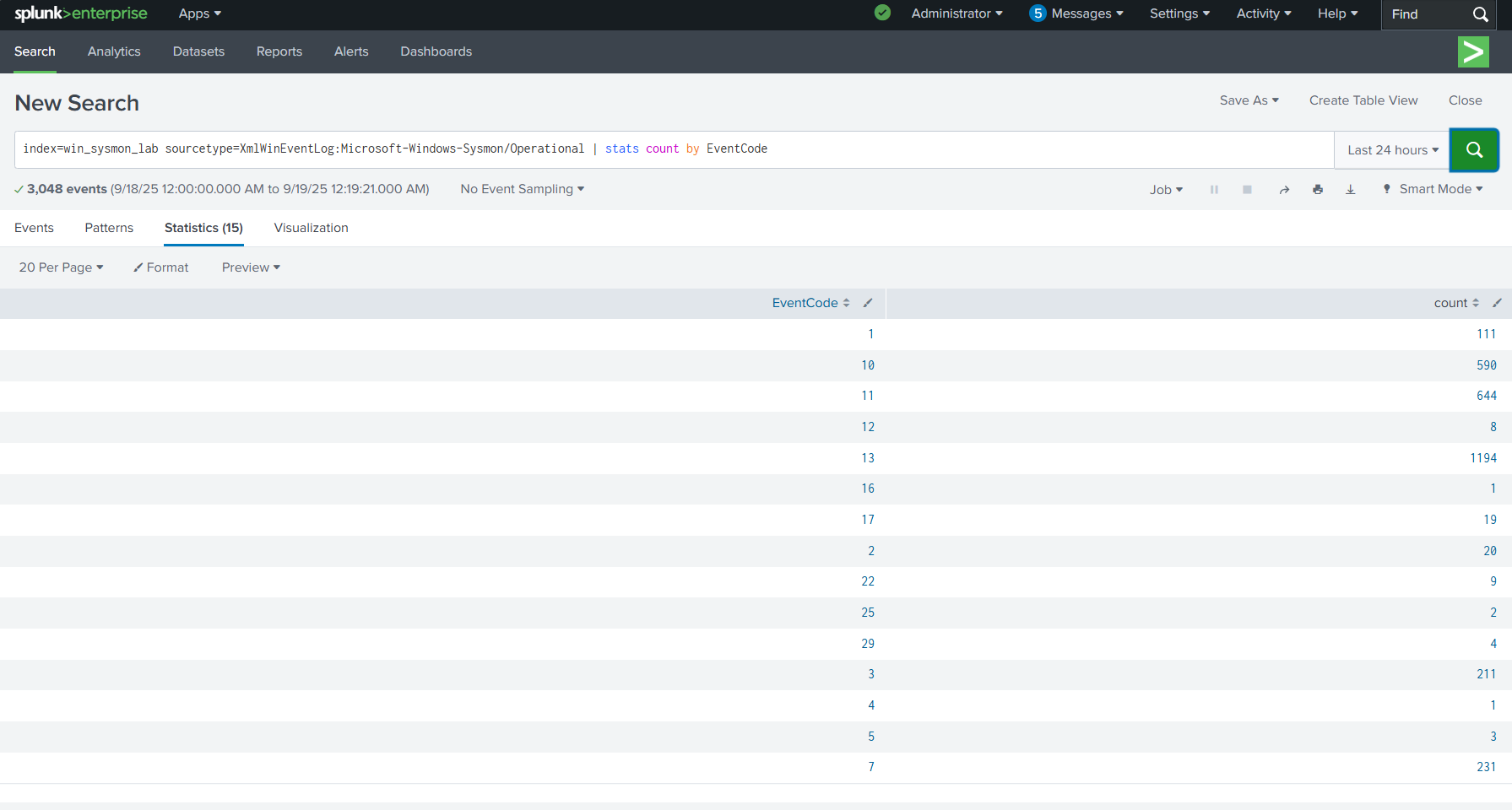Pause the search job

coord(1214,190)
